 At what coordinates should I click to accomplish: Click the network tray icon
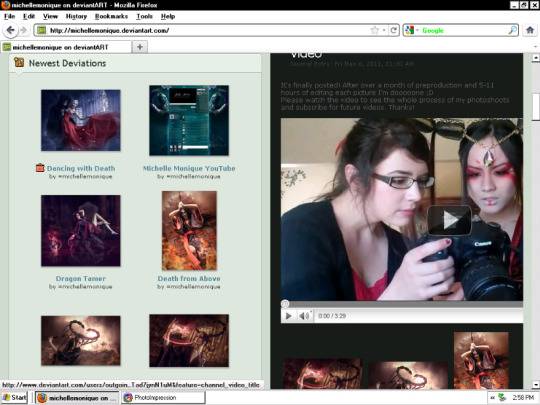tap(502, 398)
